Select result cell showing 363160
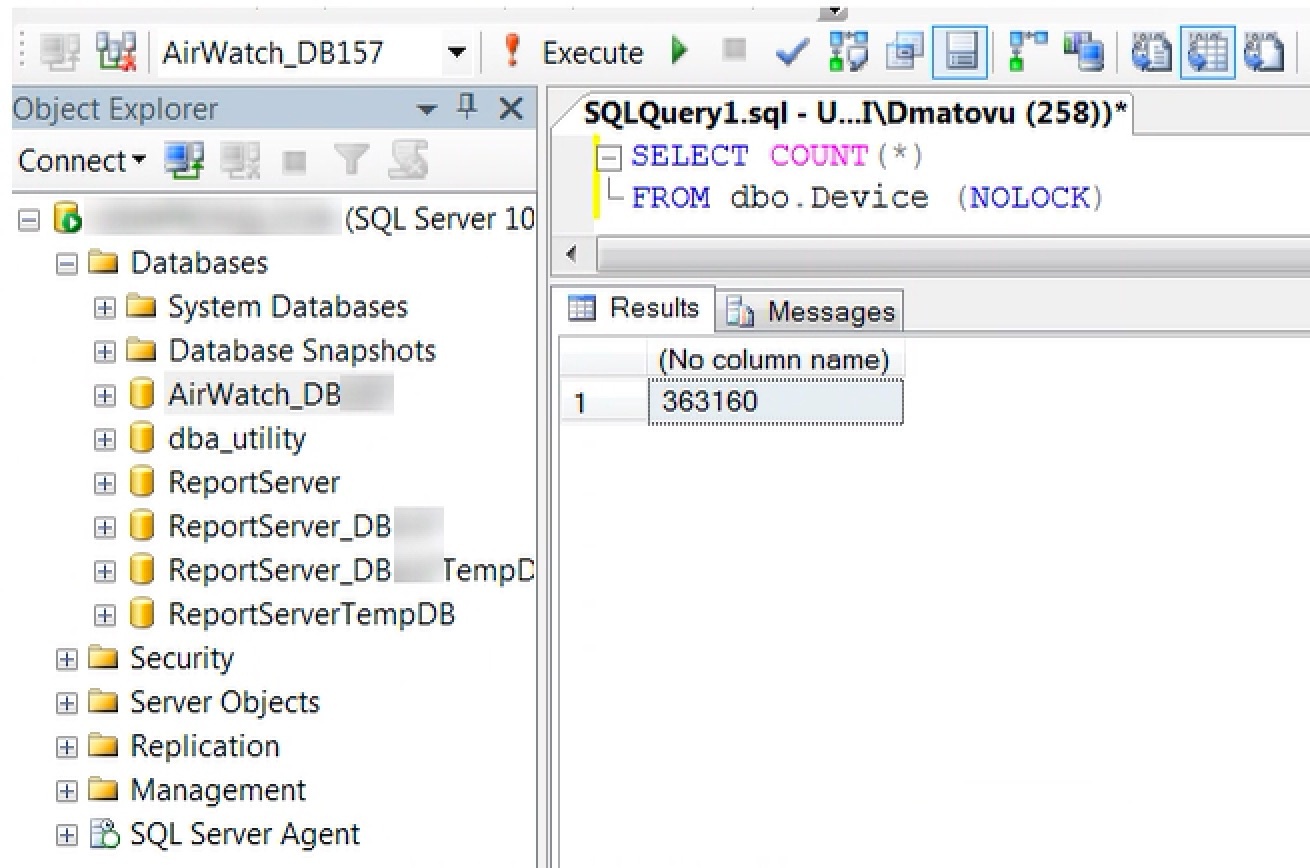Viewport: 1310px width, 868px height. (775, 402)
